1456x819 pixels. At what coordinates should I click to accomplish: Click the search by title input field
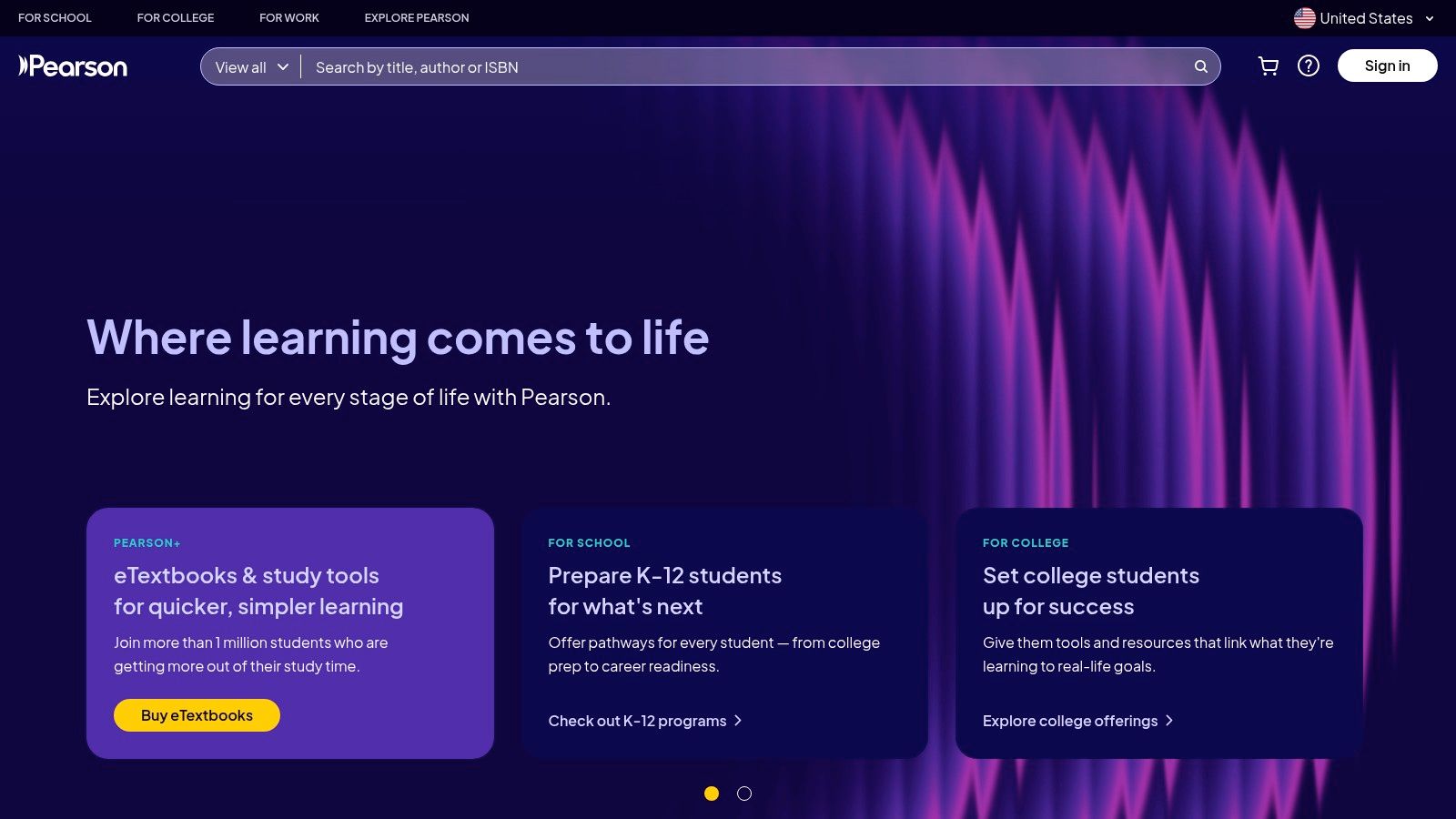click(637, 66)
